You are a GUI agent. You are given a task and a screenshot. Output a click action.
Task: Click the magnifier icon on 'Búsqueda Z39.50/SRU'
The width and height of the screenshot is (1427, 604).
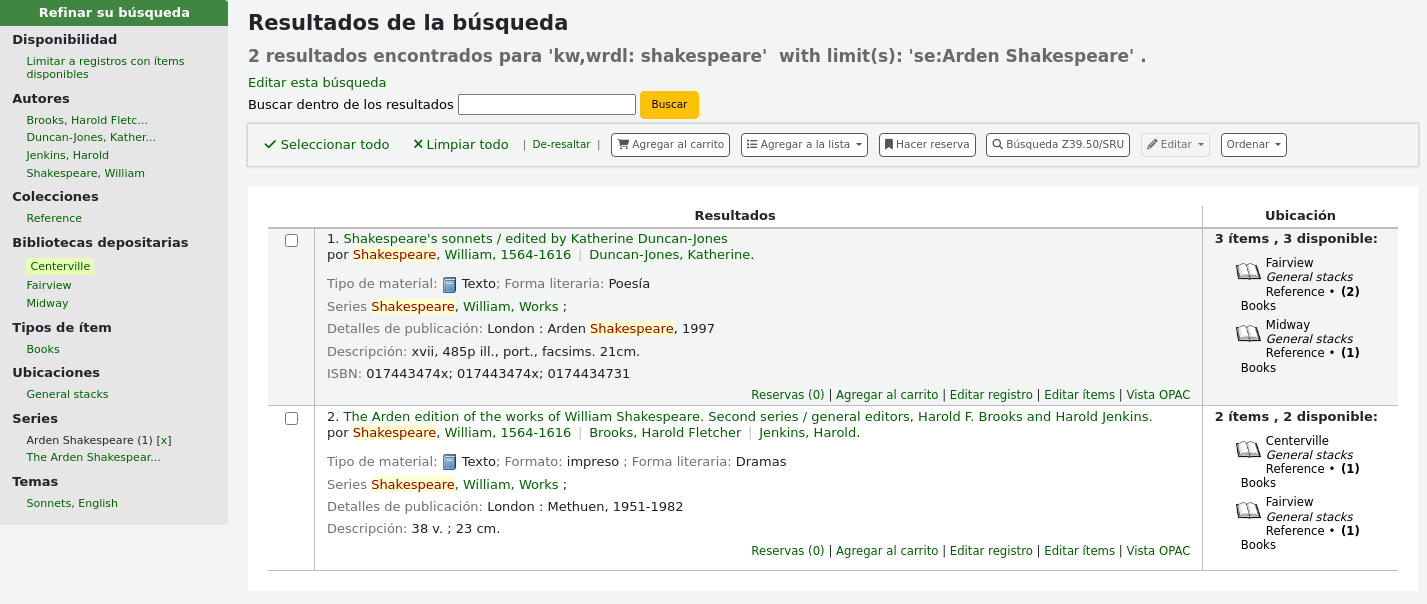pos(996,143)
